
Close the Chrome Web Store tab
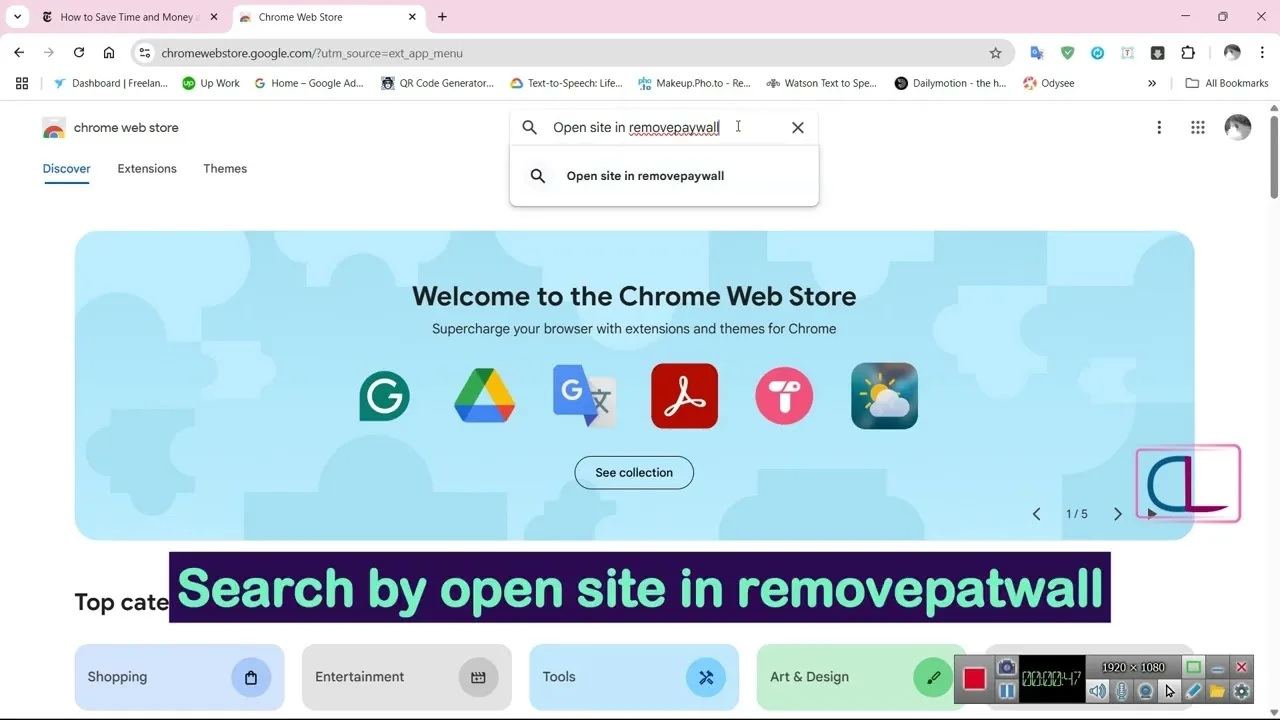pos(412,17)
